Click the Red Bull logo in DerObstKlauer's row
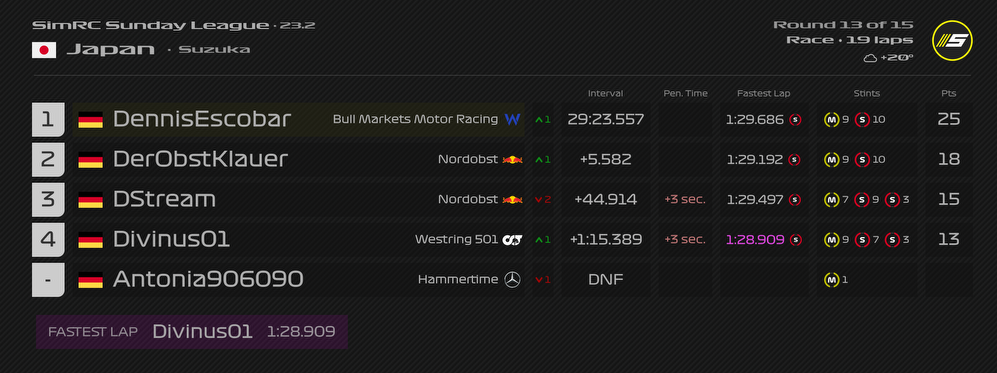 pyautogui.click(x=512, y=159)
